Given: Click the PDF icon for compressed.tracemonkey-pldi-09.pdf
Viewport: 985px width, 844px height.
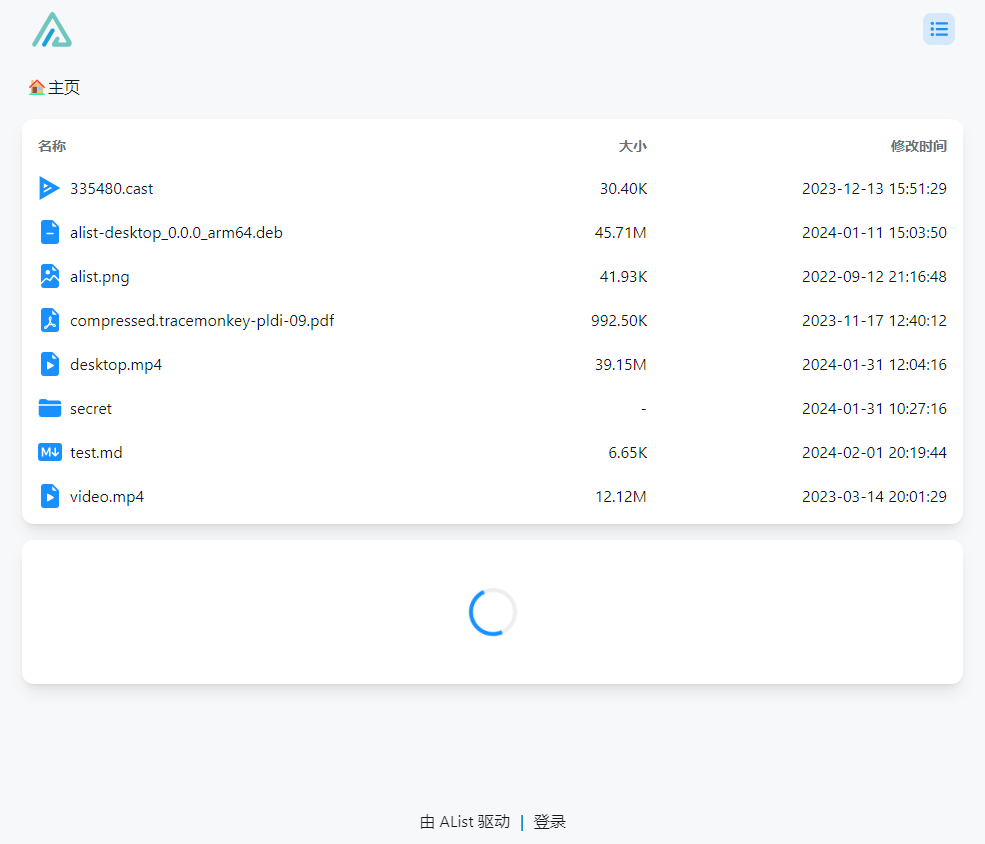Looking at the screenshot, I should coord(49,320).
